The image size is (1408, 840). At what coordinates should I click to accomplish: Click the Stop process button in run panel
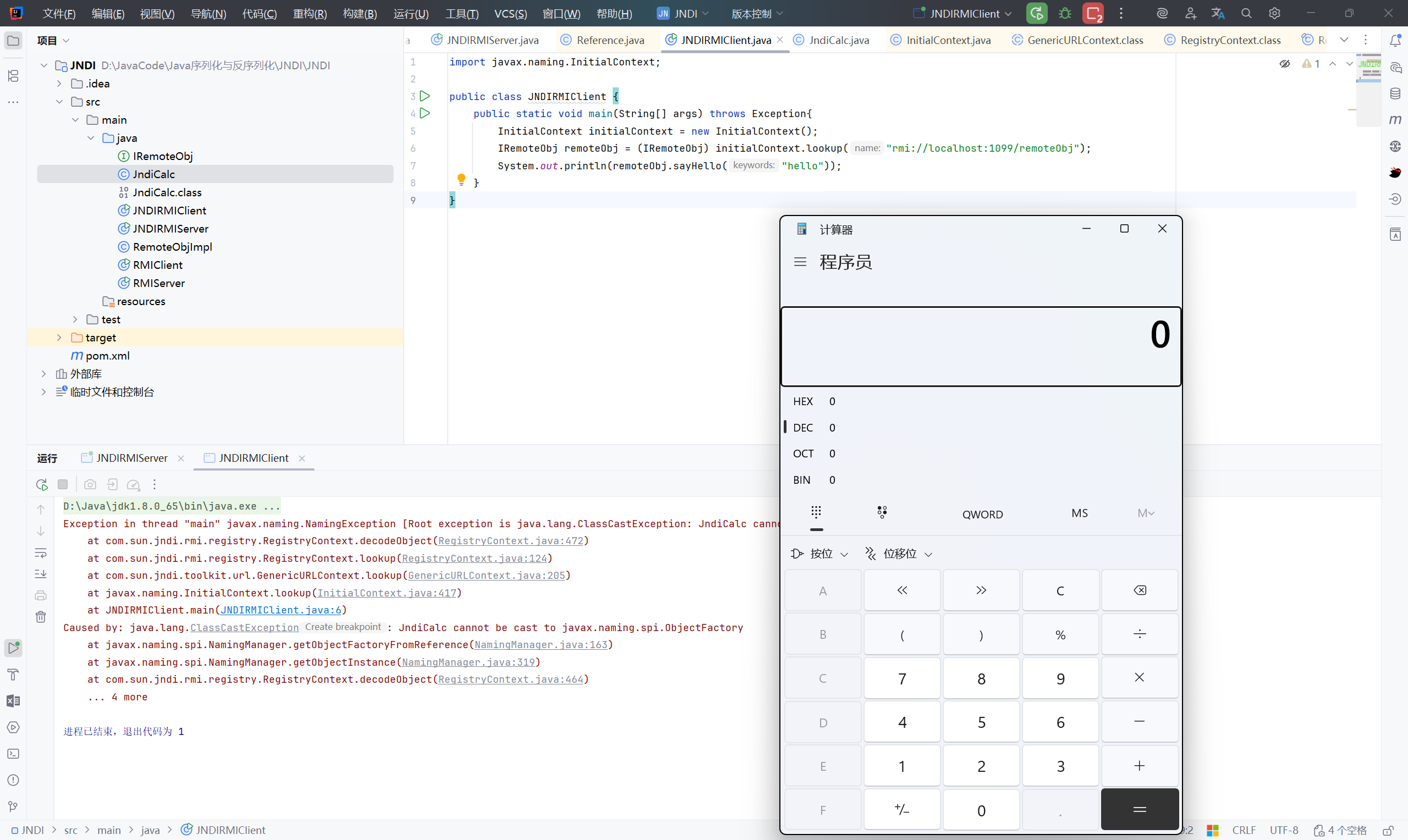click(63, 484)
